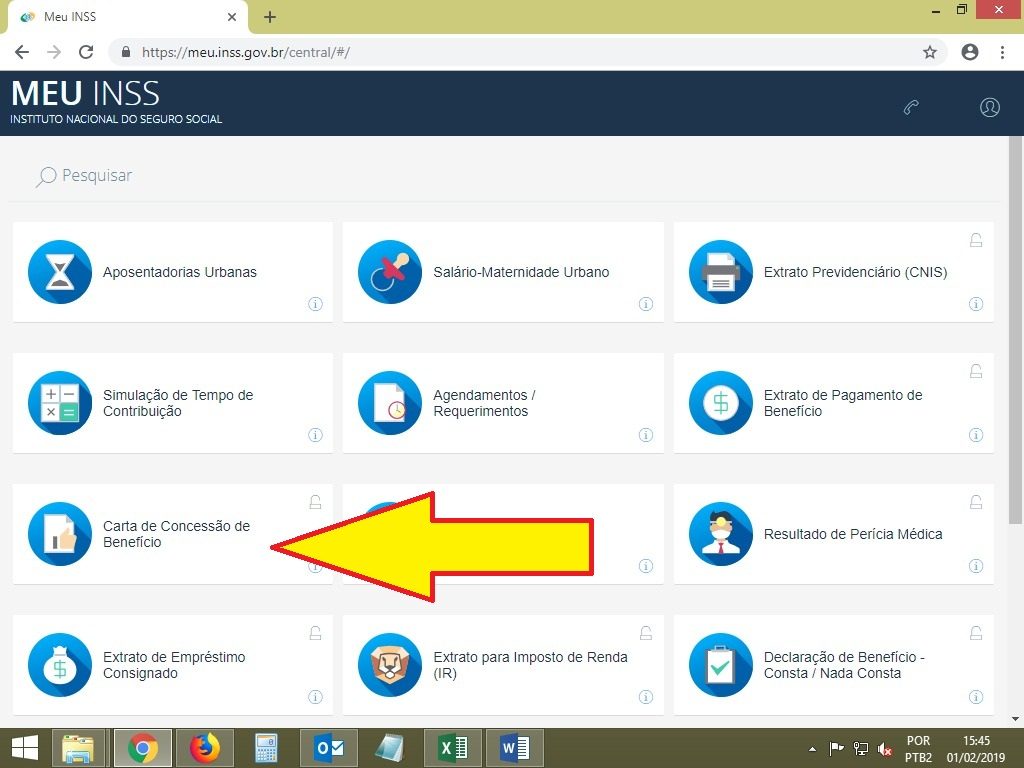Switch to the Meu INSS browser tab
The image size is (1024, 768).
(x=127, y=17)
